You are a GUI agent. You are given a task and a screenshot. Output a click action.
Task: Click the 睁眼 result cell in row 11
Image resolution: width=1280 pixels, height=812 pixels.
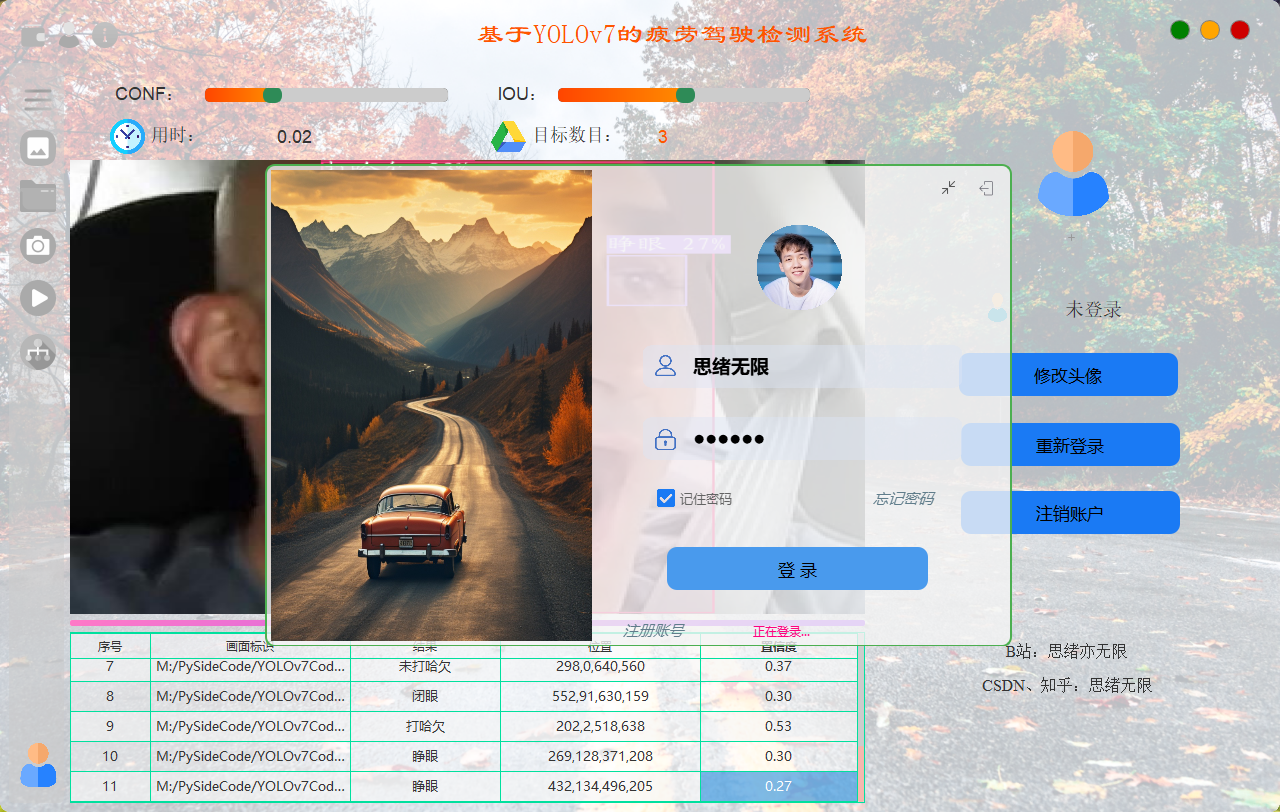click(425, 786)
